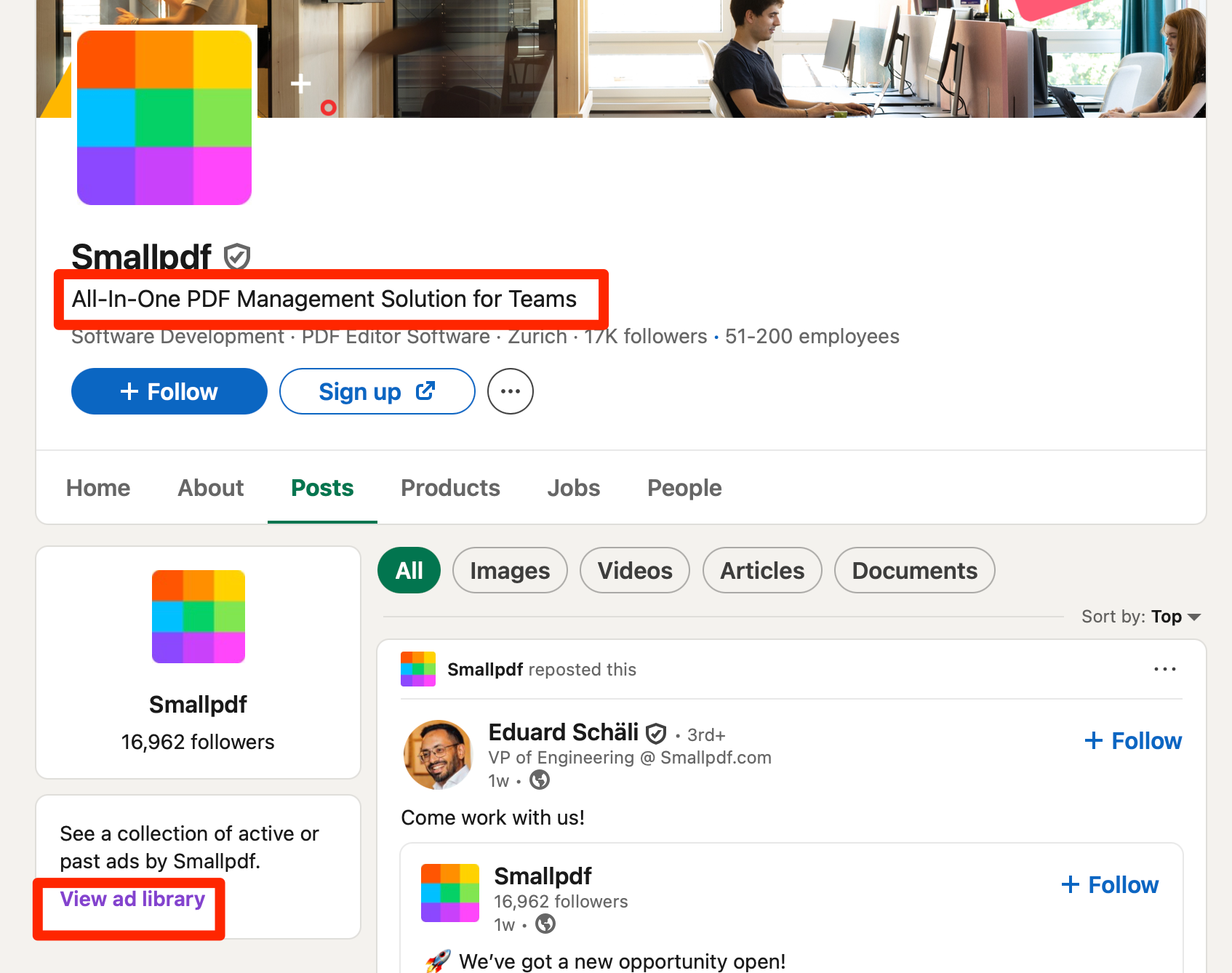Select the All posts filter

coord(409,570)
